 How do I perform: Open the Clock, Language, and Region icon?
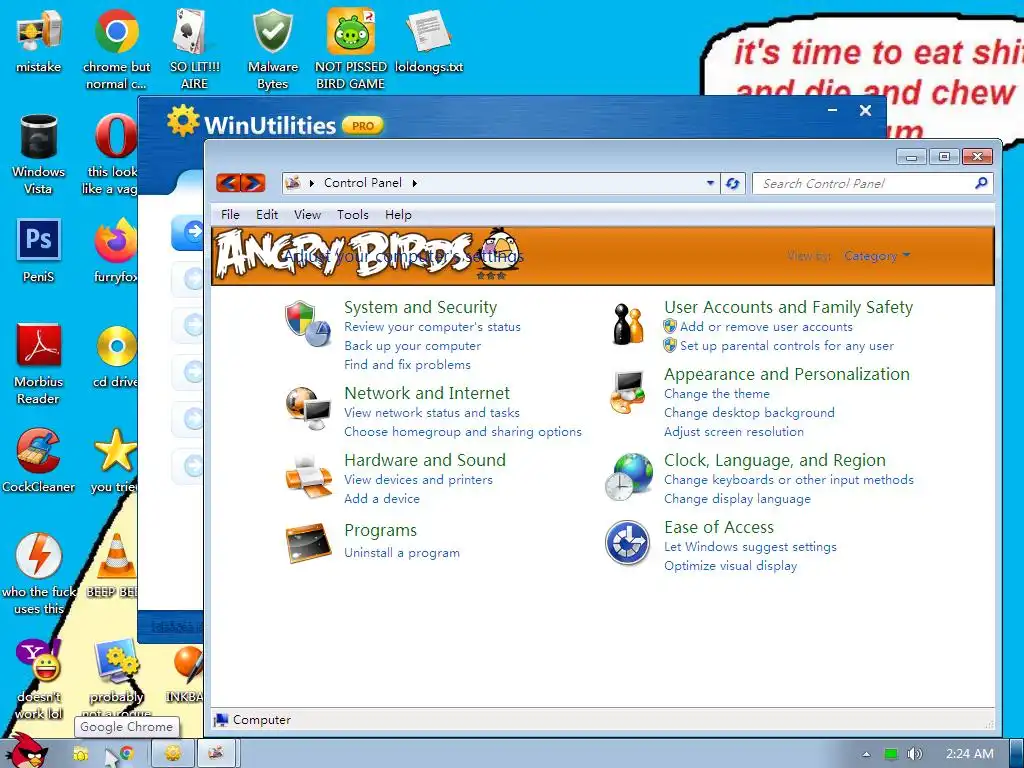click(628, 477)
